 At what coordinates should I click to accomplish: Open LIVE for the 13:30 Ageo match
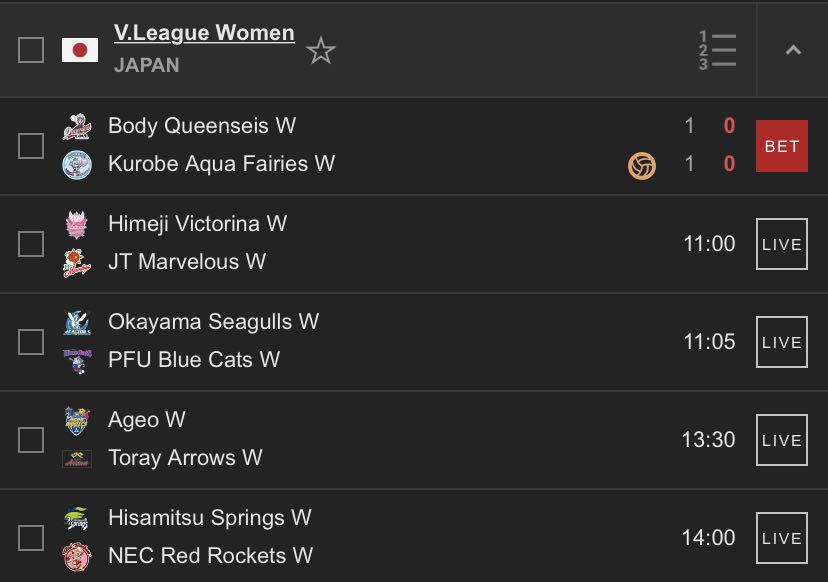tap(782, 440)
